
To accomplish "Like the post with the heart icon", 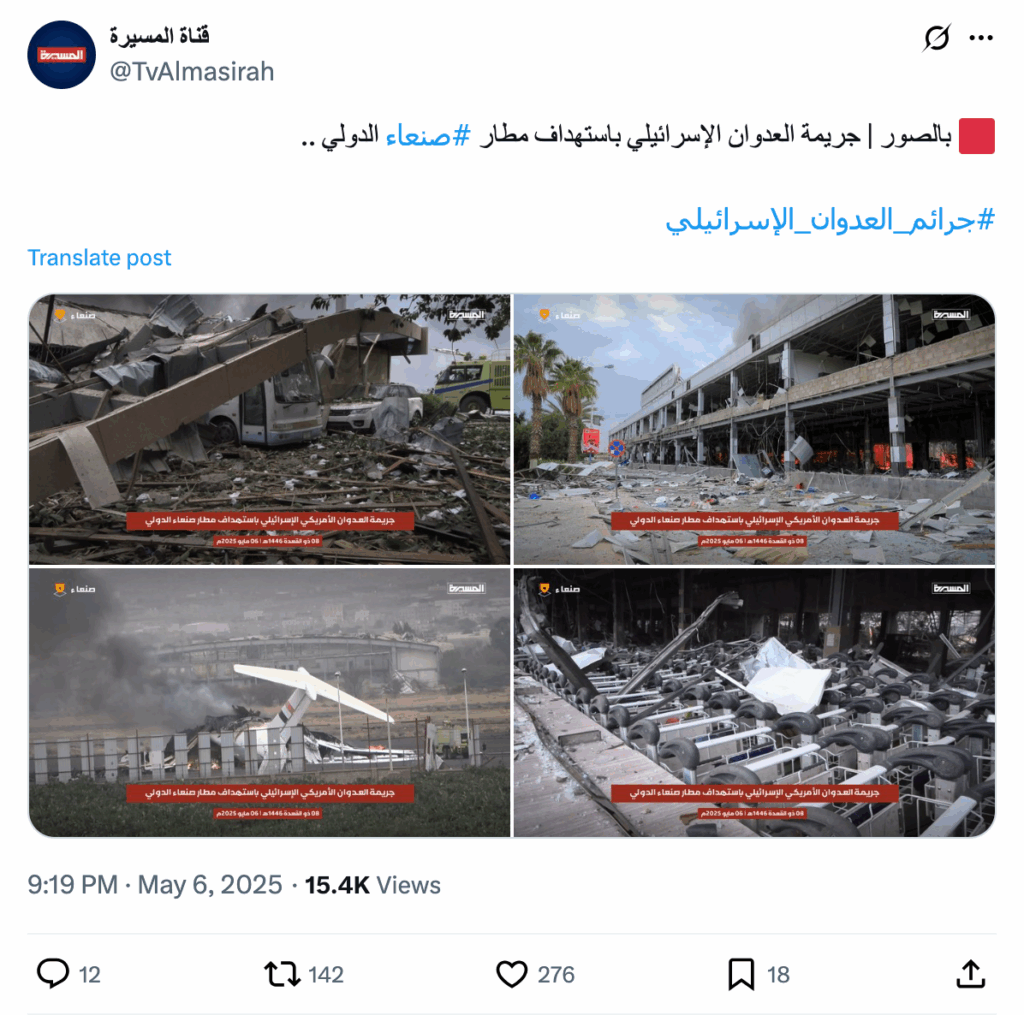I will coord(512,974).
